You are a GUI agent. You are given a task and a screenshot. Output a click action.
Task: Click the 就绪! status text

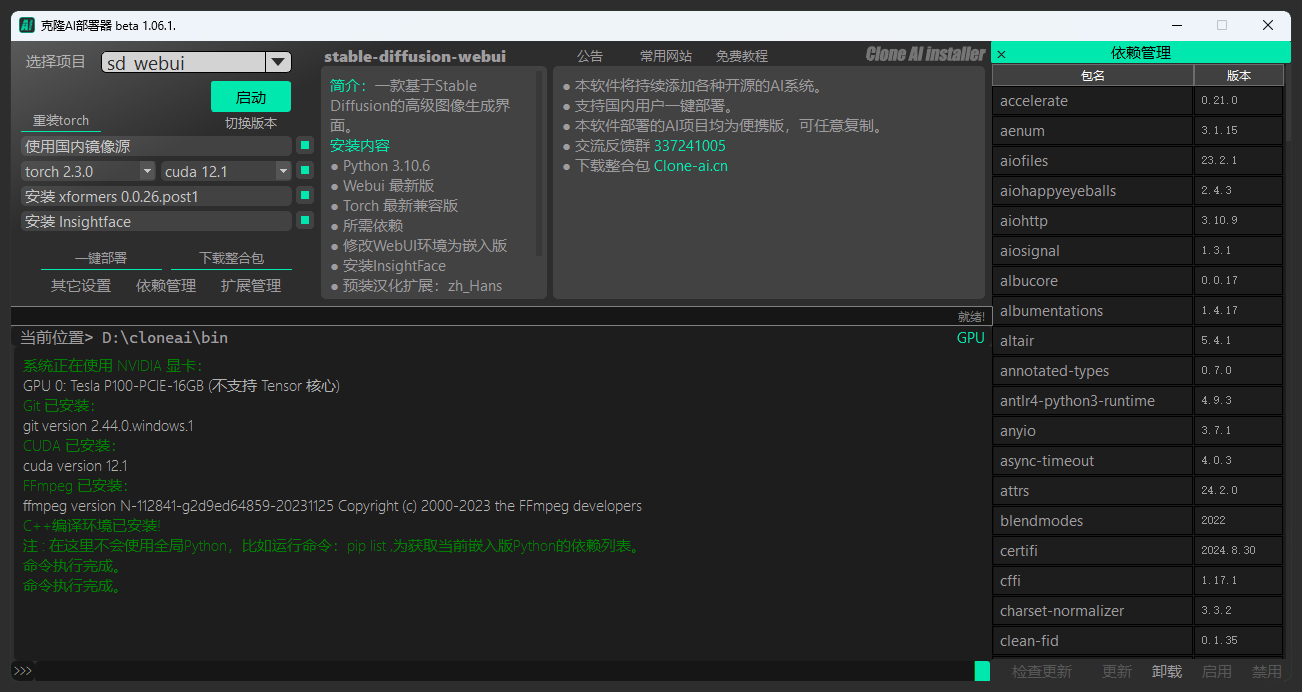971,317
